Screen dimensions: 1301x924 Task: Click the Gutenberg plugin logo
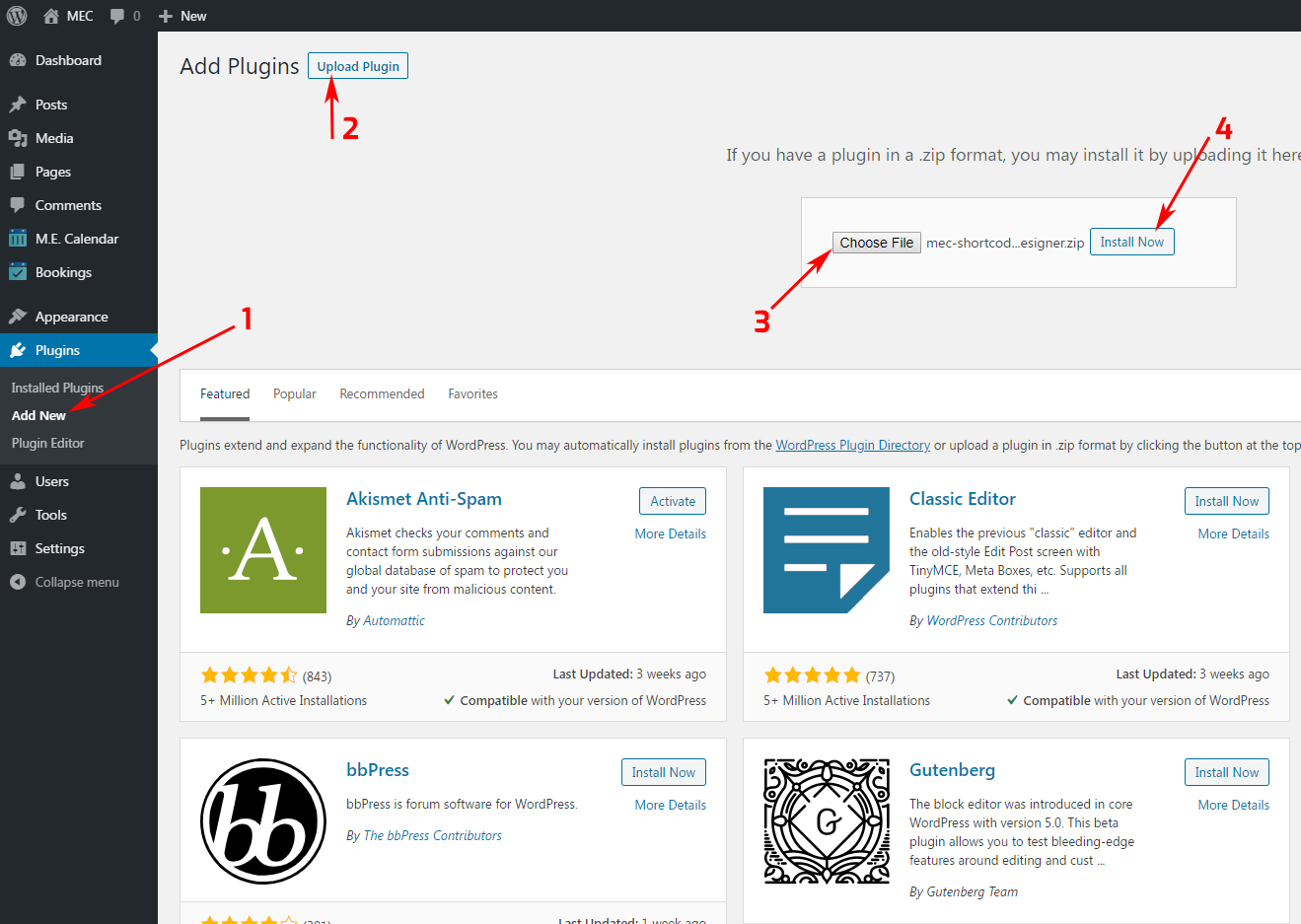click(827, 821)
